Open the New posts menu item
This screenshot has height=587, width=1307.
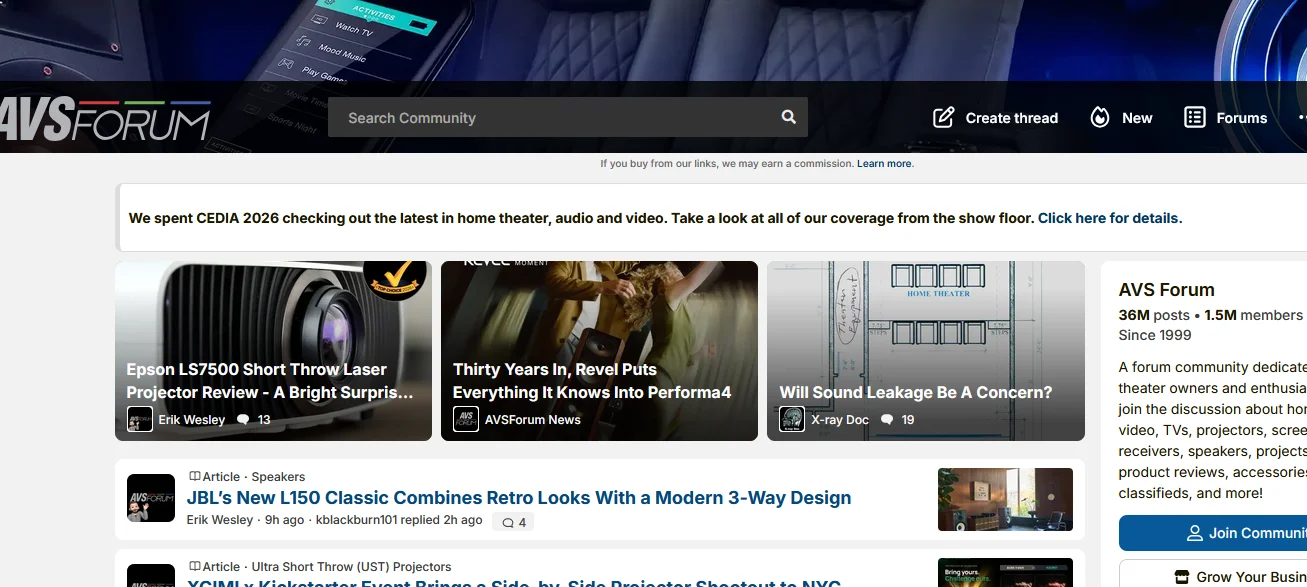pyautogui.click(x=1121, y=118)
